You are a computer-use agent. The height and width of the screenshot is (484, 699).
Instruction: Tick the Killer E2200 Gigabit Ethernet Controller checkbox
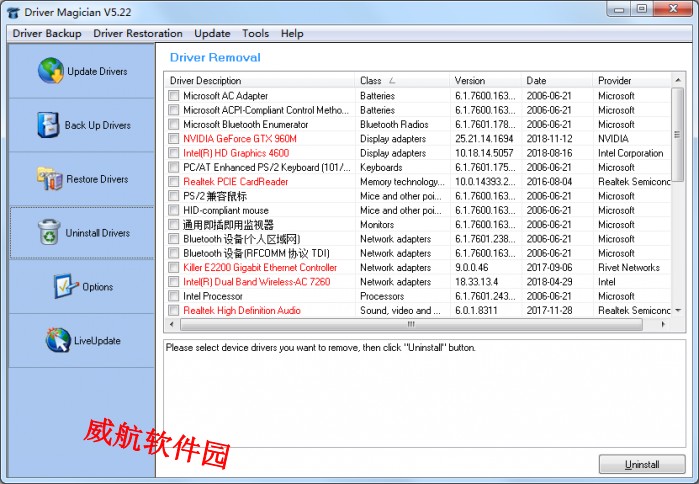(174, 267)
